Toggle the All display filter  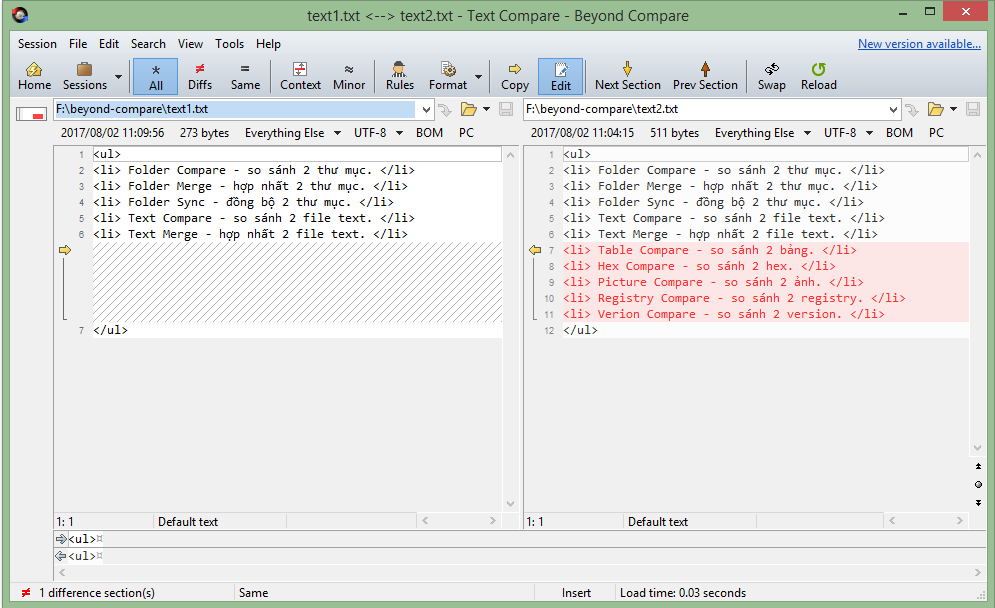(x=155, y=77)
